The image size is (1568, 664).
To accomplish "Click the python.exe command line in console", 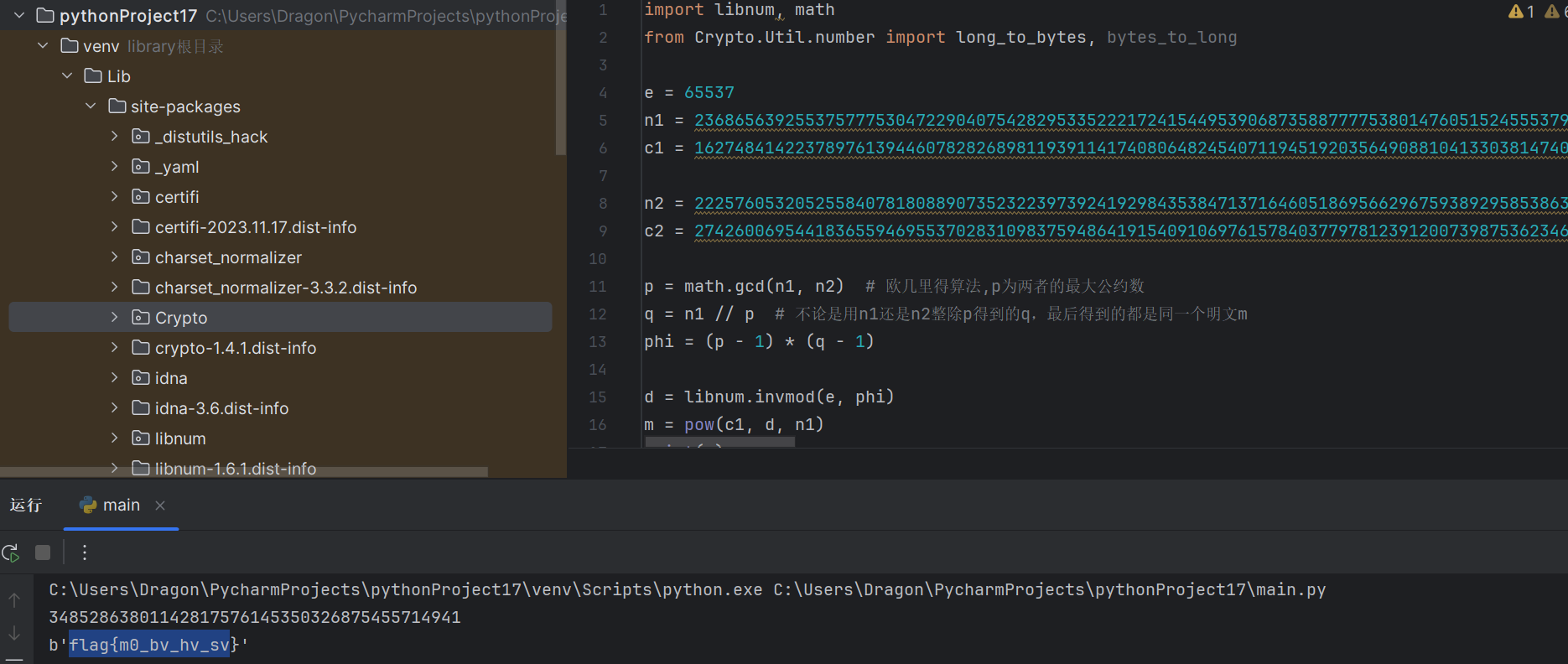I will click(688, 590).
